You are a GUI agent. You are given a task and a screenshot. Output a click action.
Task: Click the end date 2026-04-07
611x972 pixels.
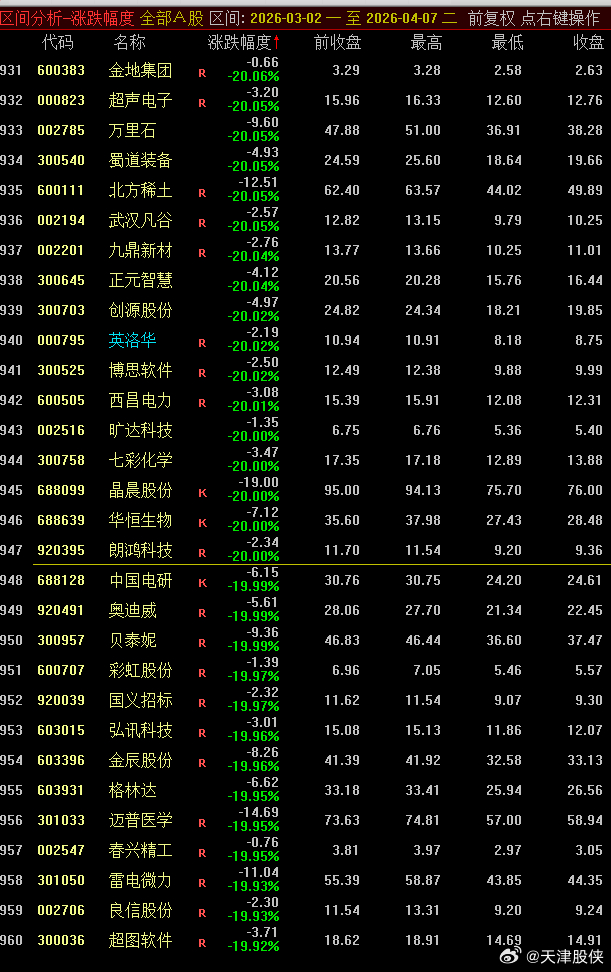[x=402, y=18]
